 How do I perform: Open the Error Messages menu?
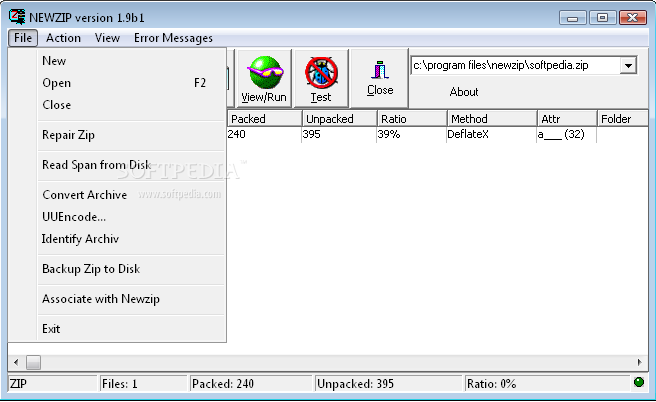(173, 38)
